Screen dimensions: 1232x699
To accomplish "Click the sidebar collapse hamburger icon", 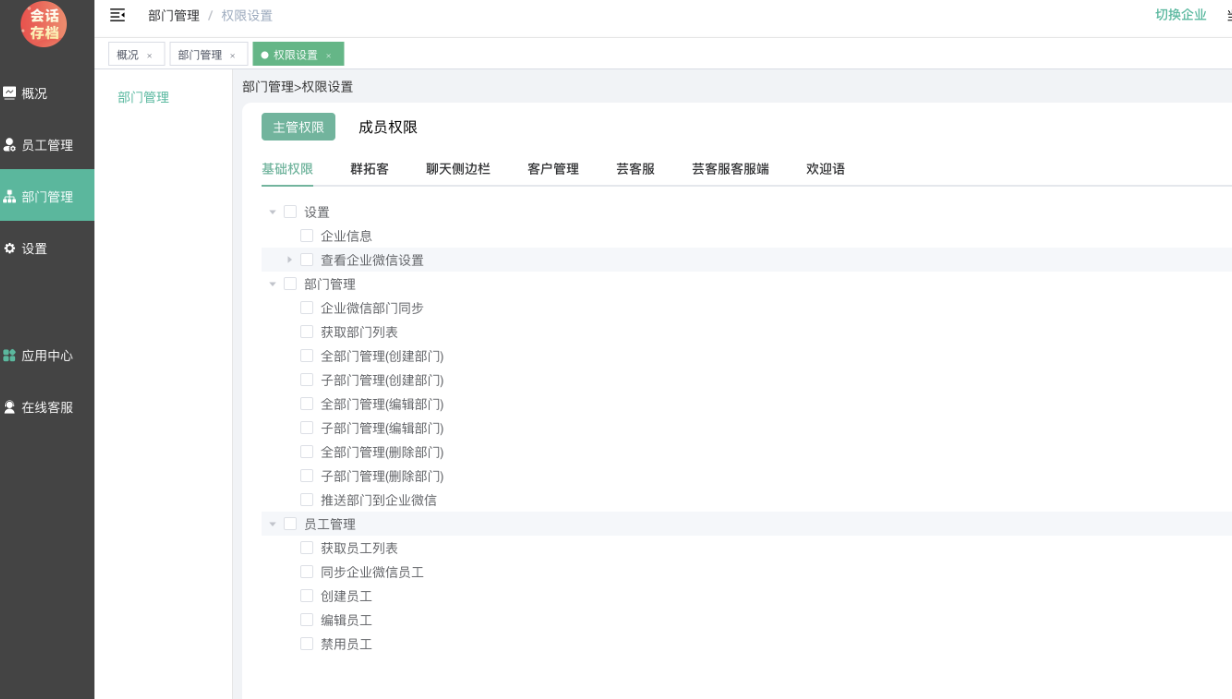I will click(117, 15).
